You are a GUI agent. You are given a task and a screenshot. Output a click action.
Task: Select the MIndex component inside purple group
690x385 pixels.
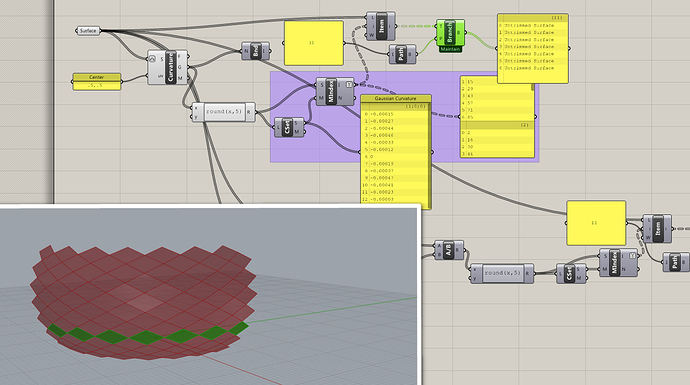click(x=334, y=92)
